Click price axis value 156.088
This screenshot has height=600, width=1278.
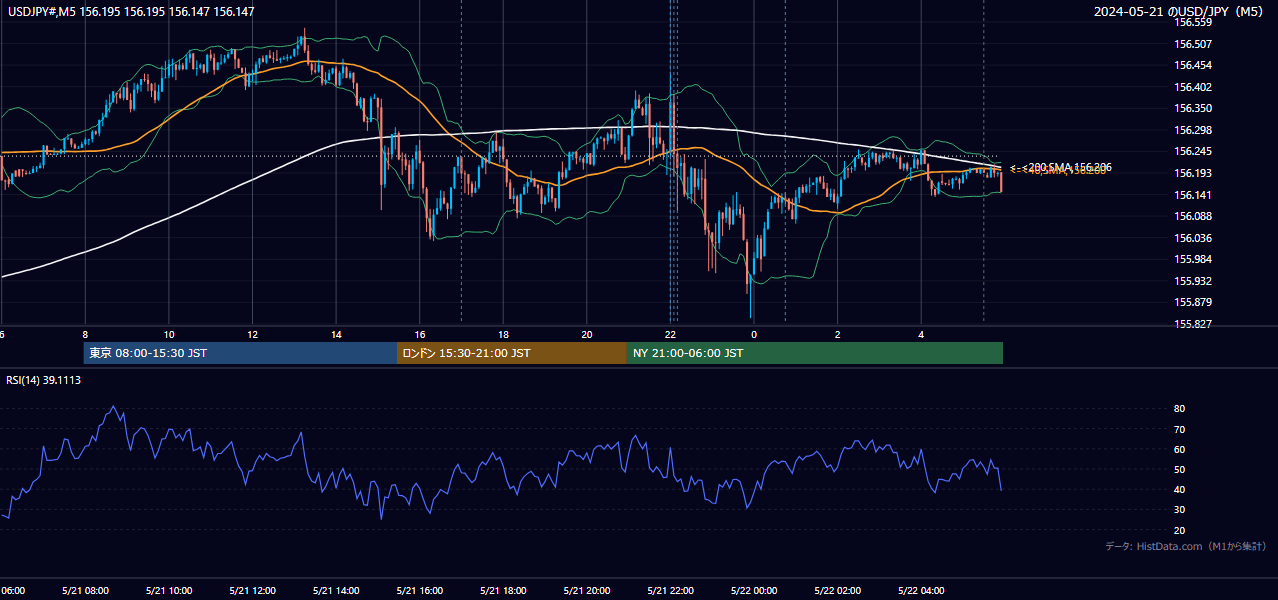tap(1194, 216)
